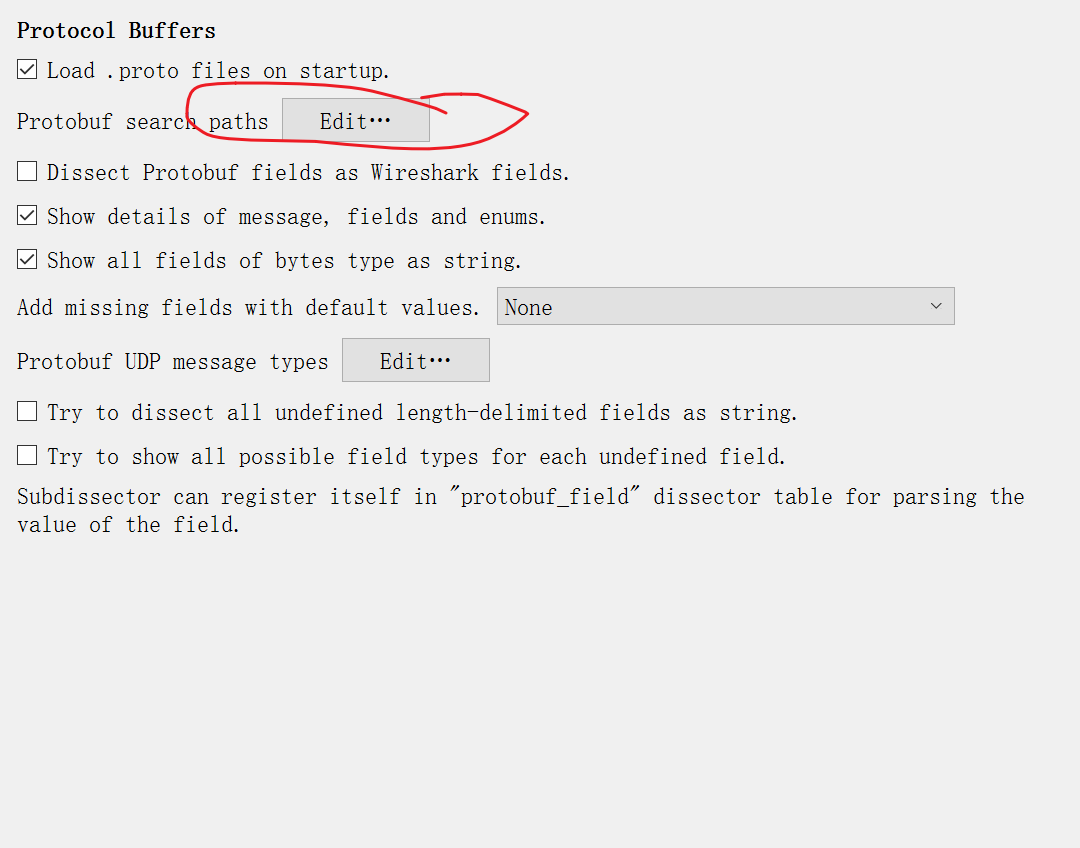Open the Protobuf search paths Edit button
The width and height of the screenshot is (1080, 848).
[355, 121]
